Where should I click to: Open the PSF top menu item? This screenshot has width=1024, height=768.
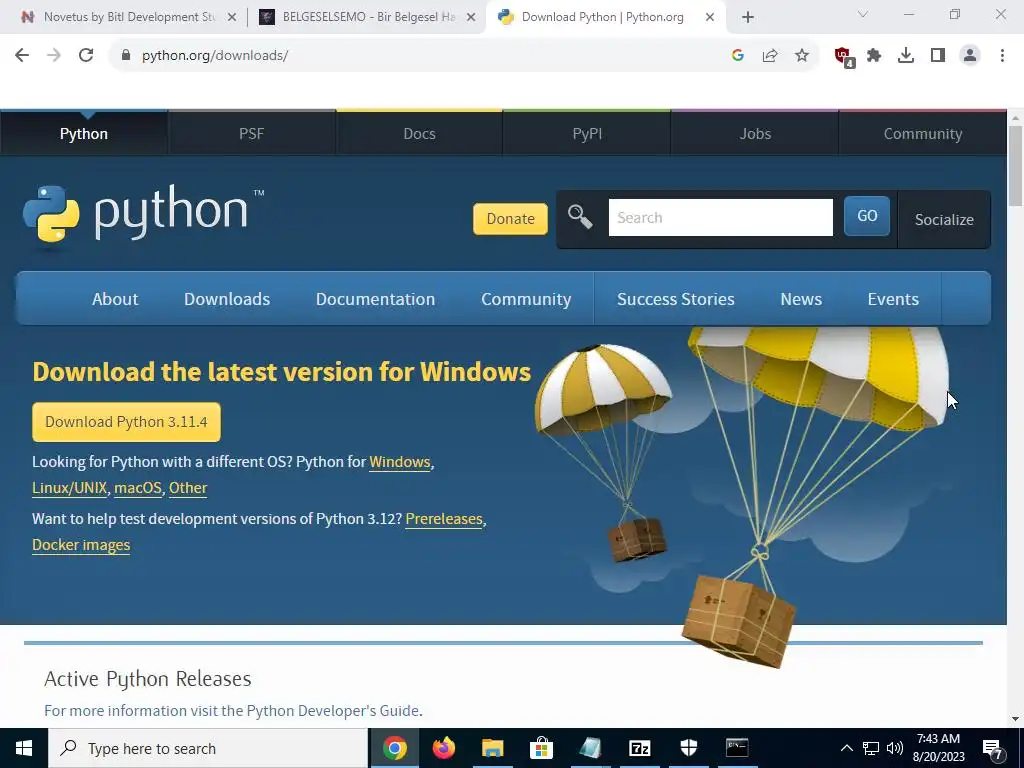[251, 134]
